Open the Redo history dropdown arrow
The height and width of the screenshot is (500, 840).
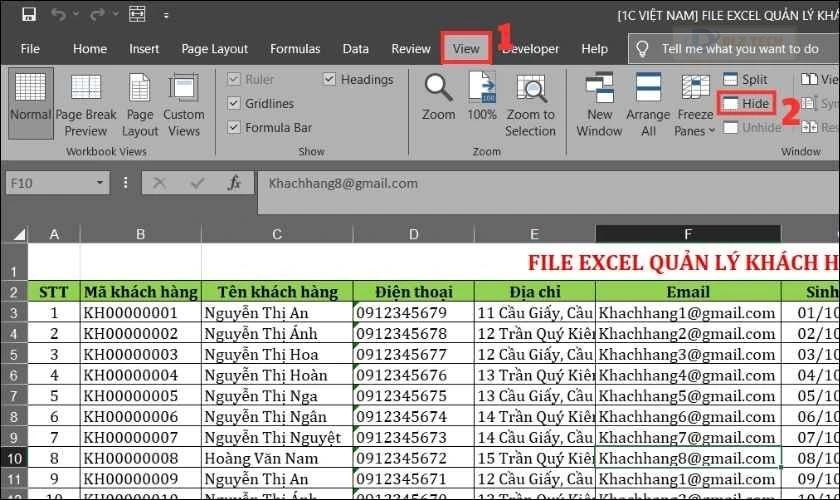point(115,14)
